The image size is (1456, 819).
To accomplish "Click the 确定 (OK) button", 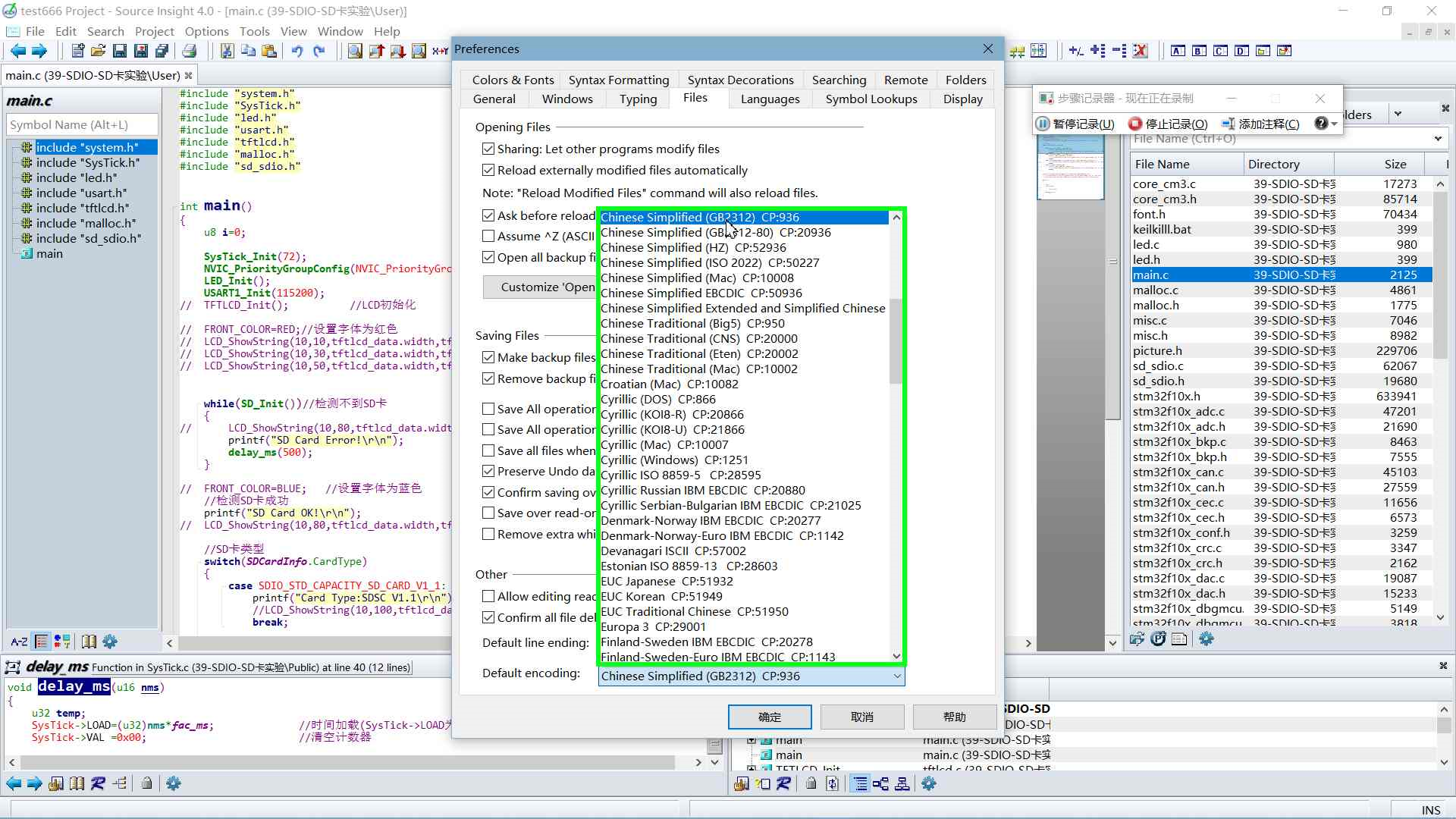I will (770, 717).
